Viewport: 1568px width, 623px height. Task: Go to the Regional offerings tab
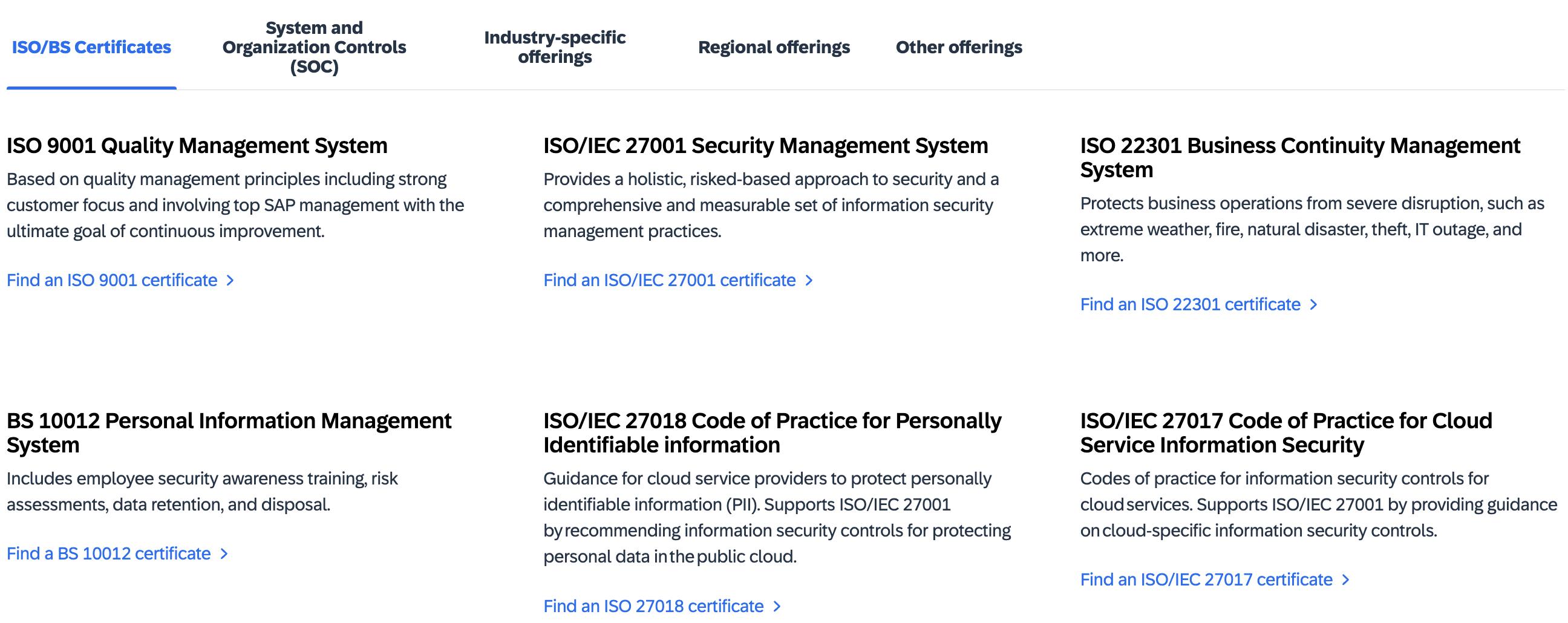(x=774, y=47)
